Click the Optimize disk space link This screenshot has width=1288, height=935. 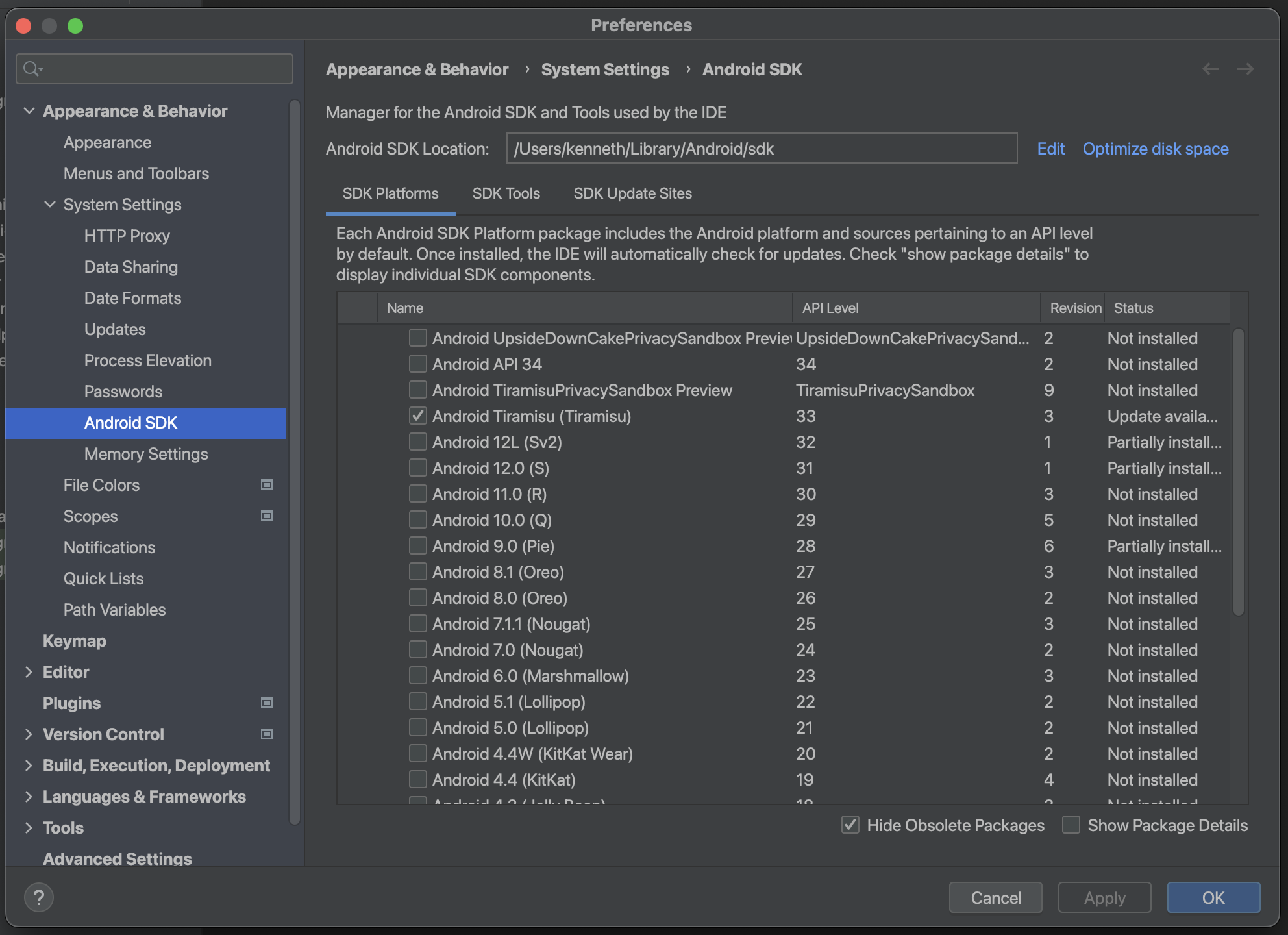(x=1155, y=149)
